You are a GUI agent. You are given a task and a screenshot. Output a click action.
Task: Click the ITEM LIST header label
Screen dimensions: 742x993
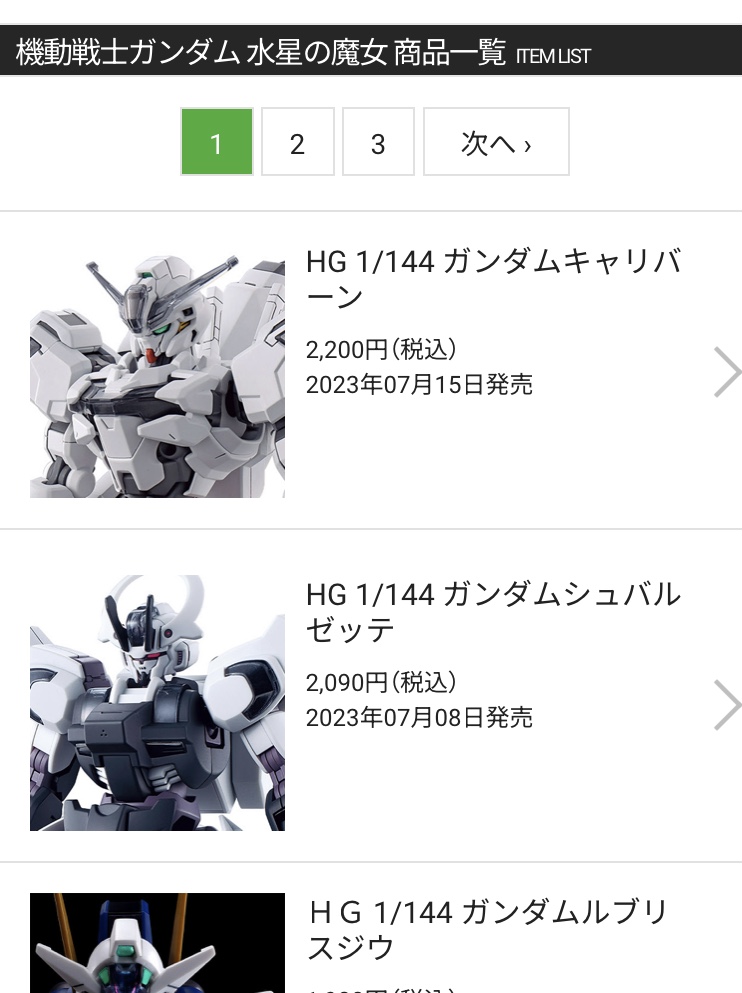pyautogui.click(x=553, y=56)
